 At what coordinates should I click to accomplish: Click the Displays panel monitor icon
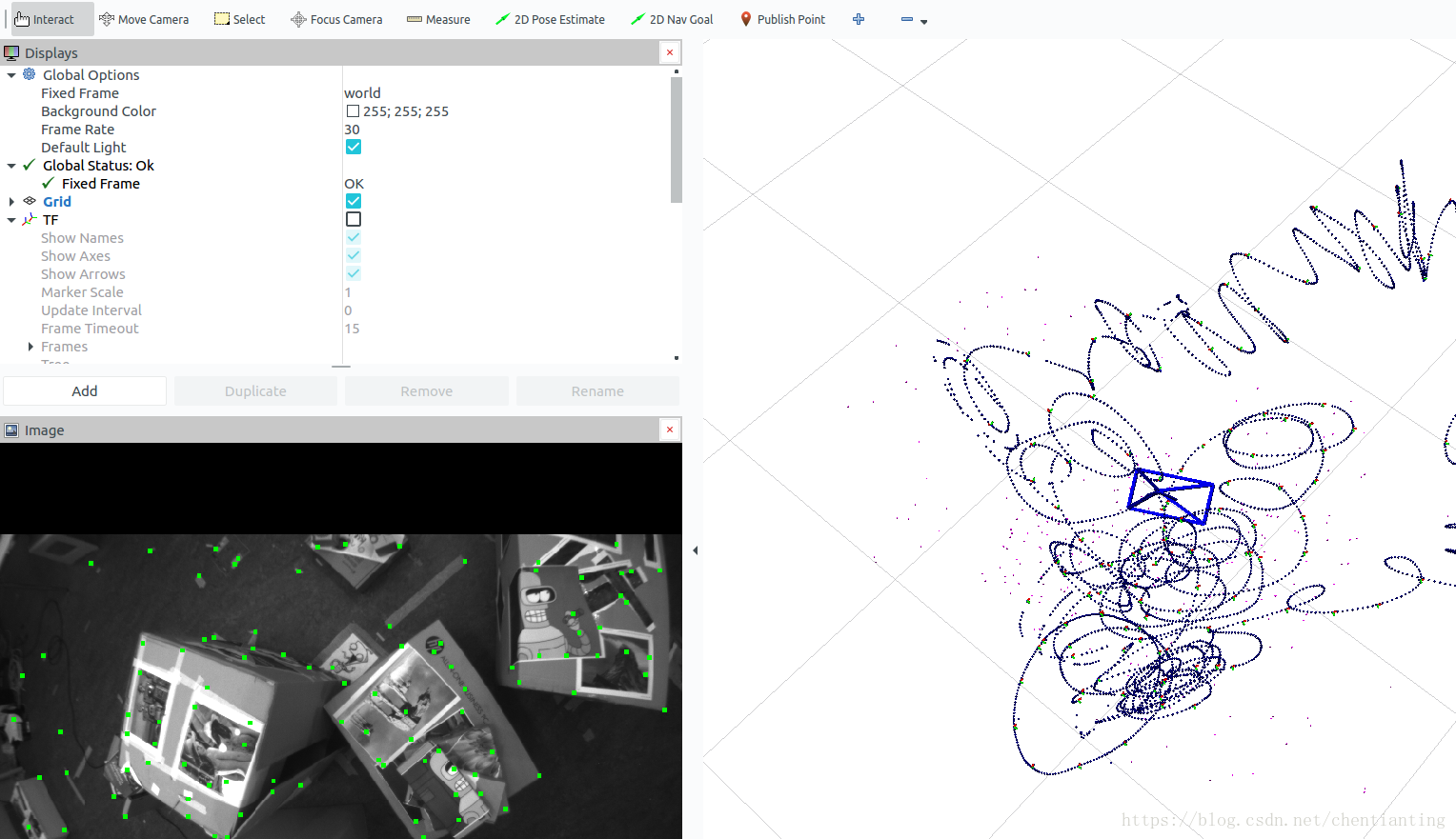coord(11,53)
